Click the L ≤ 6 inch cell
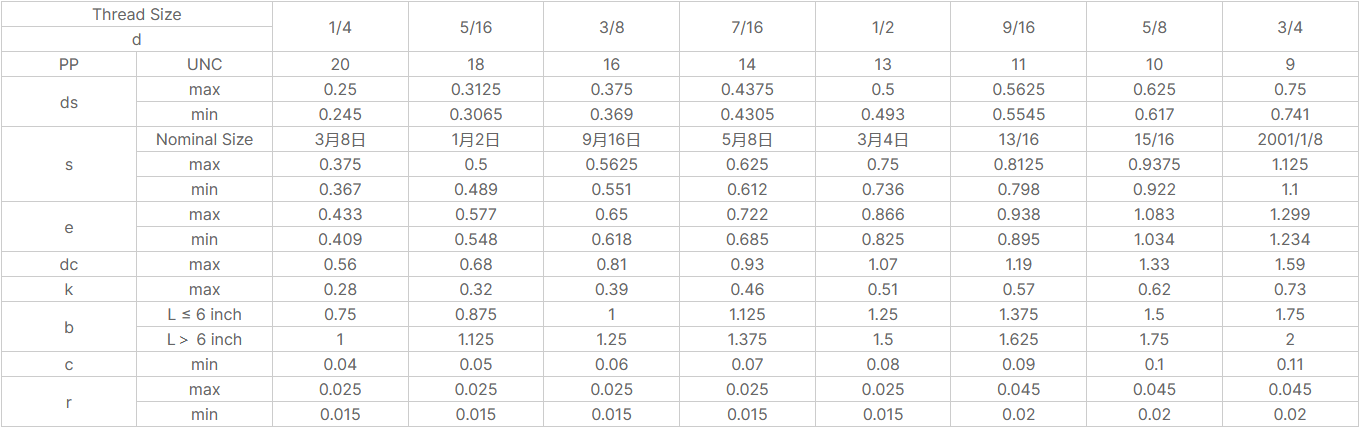The width and height of the screenshot is (1362, 429). 204,314
